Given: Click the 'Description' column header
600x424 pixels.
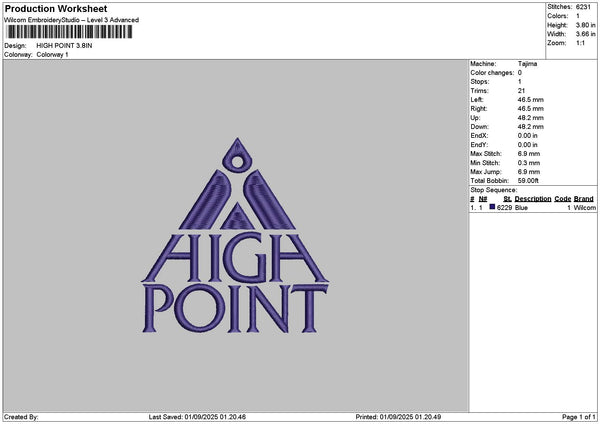Looking at the screenshot, I should [533, 199].
